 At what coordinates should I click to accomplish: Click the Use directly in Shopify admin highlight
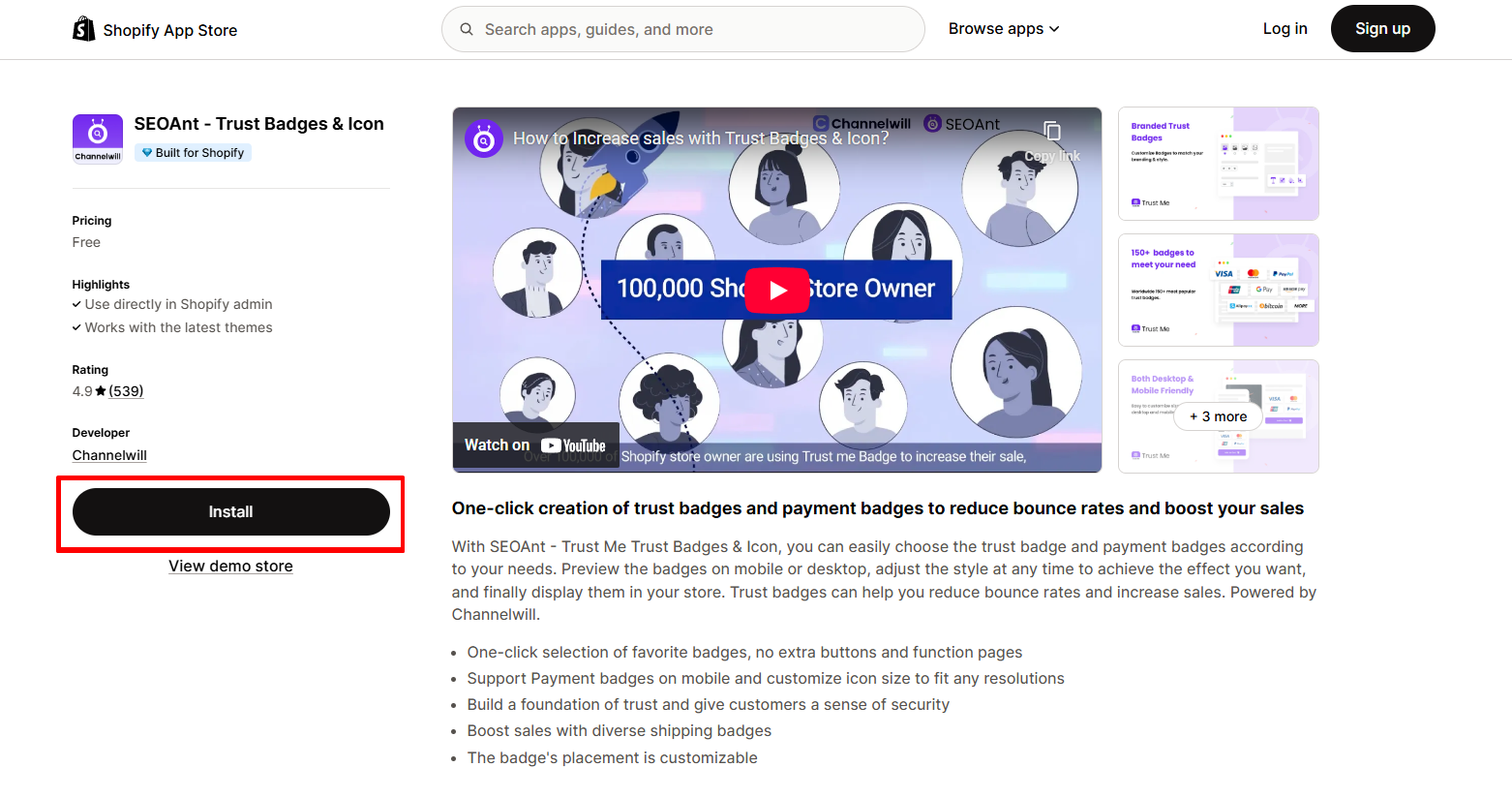178,304
